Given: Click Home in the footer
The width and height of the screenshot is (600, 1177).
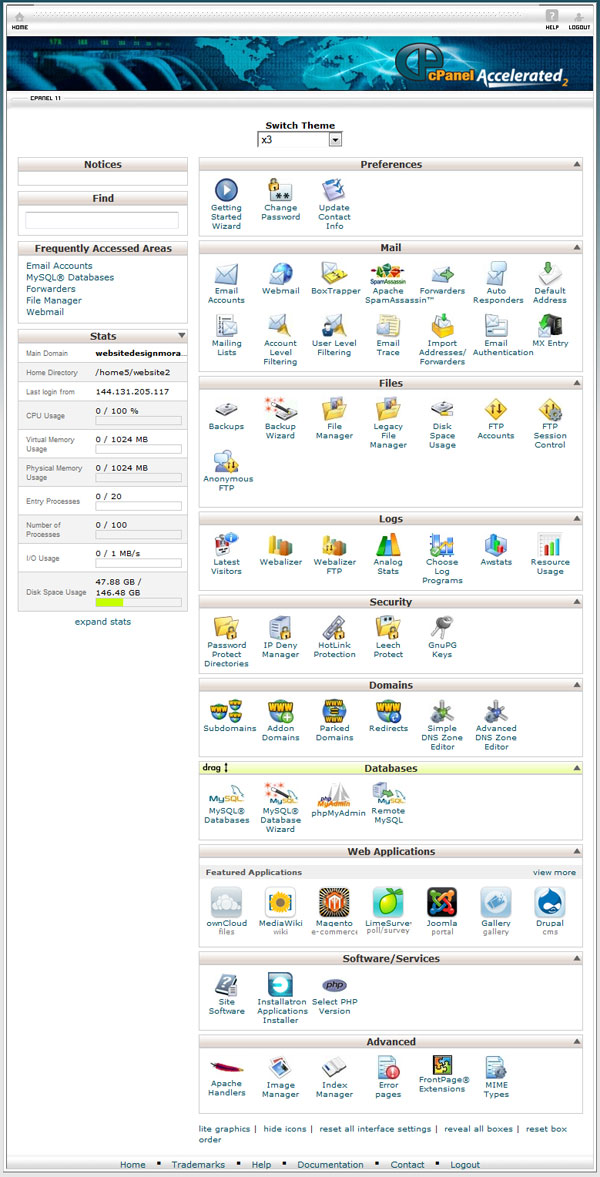Looking at the screenshot, I should click(133, 1164).
